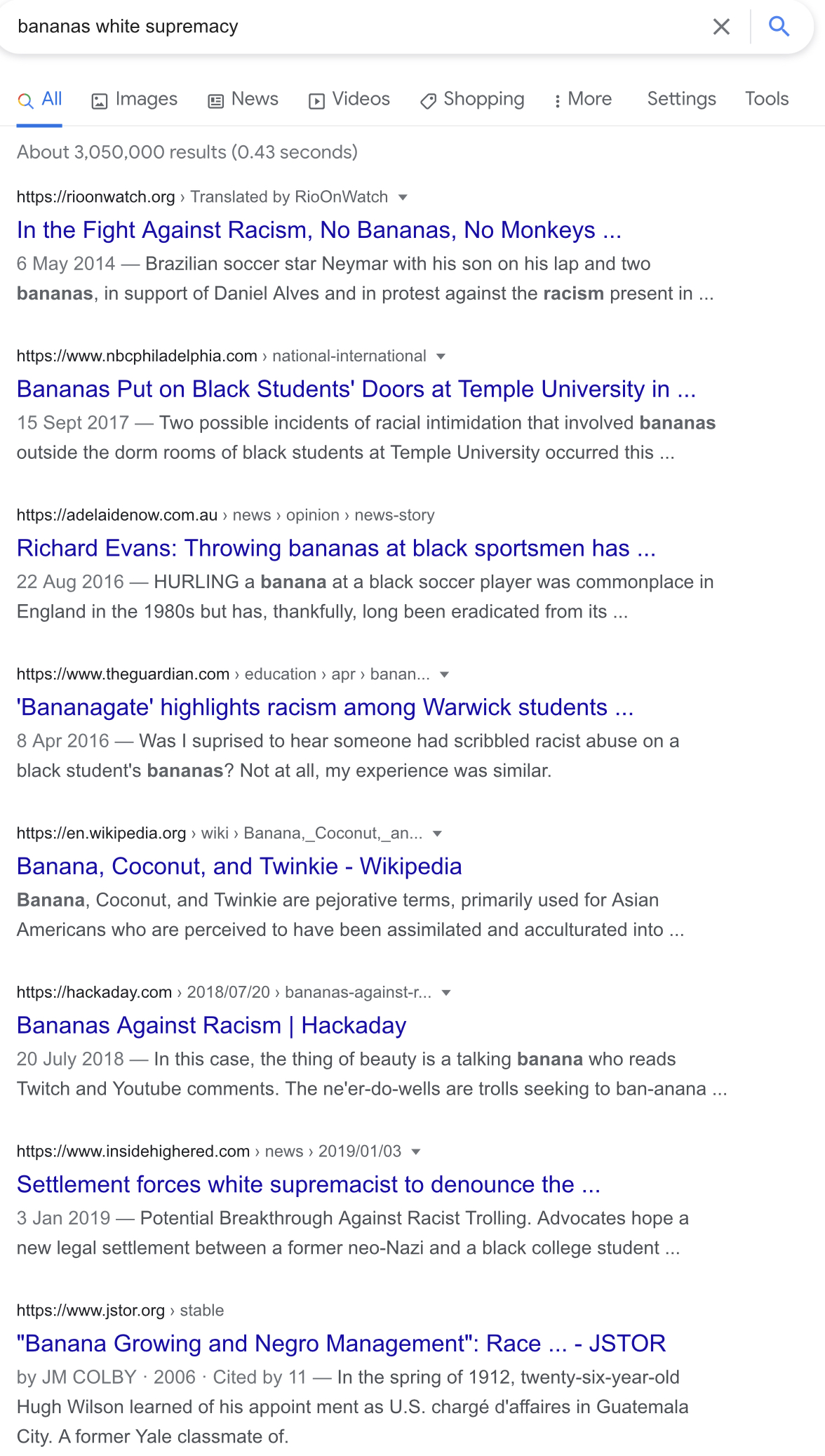825x1456 pixels.
Task: Switch to the News results tab
Action: coord(243,99)
